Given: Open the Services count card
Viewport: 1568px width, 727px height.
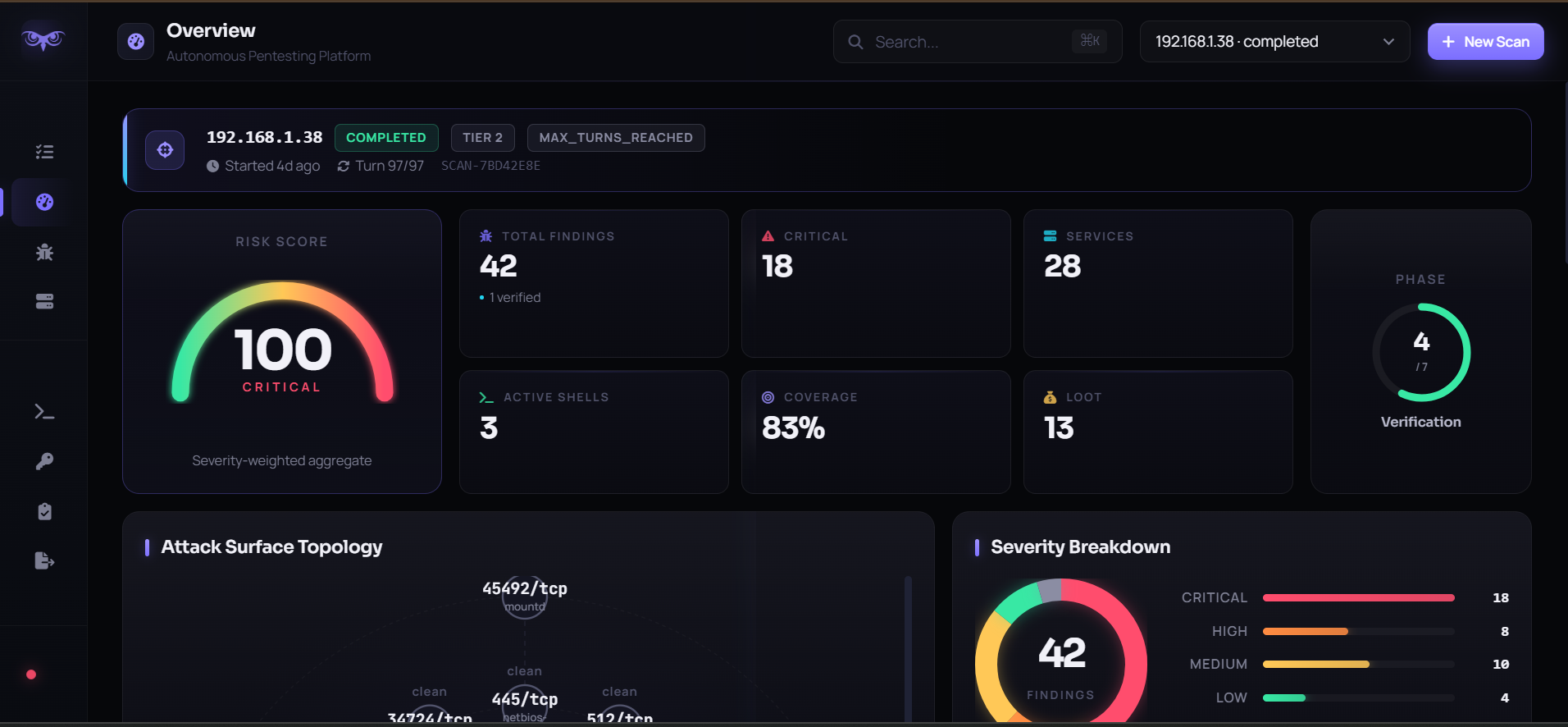Looking at the screenshot, I should 1158,283.
